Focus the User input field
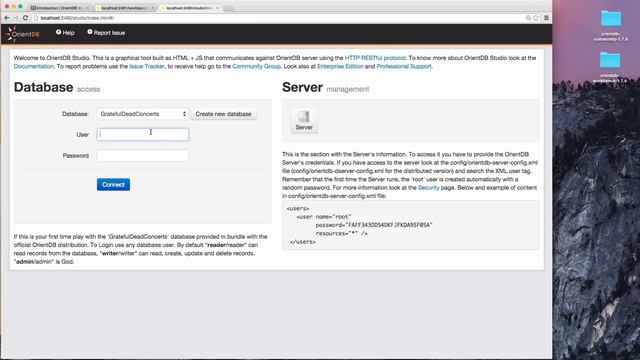 pyautogui.click(x=142, y=134)
